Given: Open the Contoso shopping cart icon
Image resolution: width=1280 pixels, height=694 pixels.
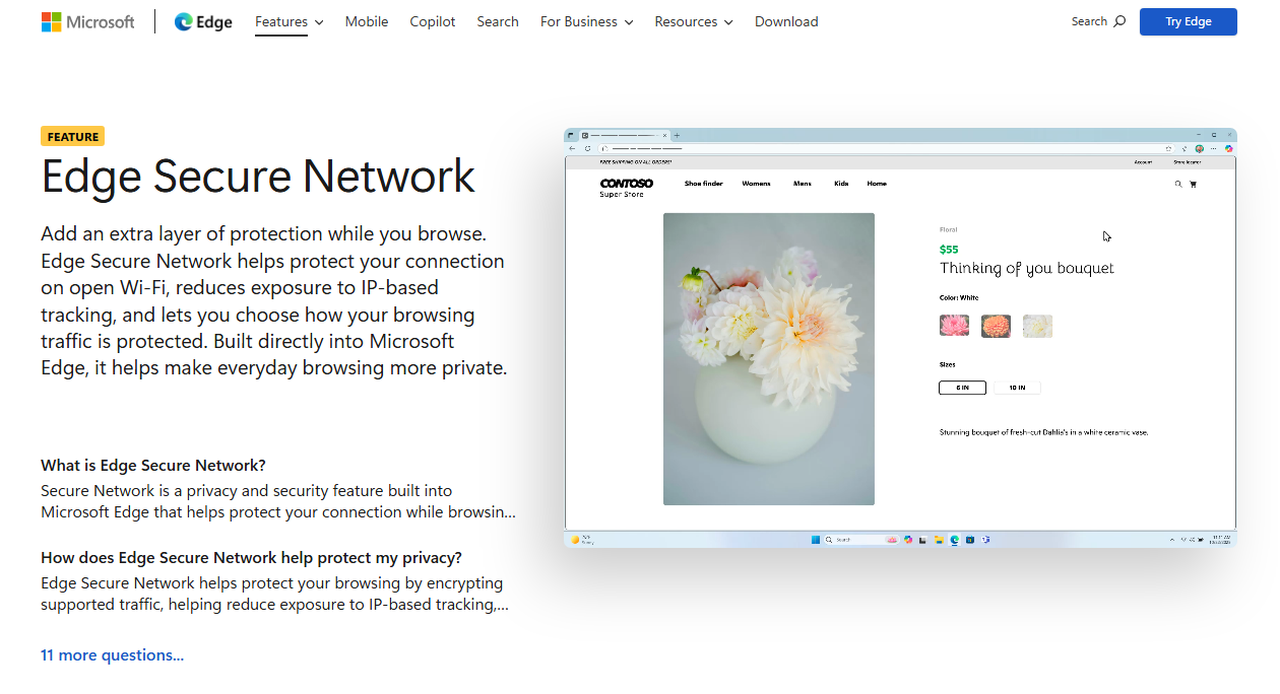Looking at the screenshot, I should coord(1193,184).
